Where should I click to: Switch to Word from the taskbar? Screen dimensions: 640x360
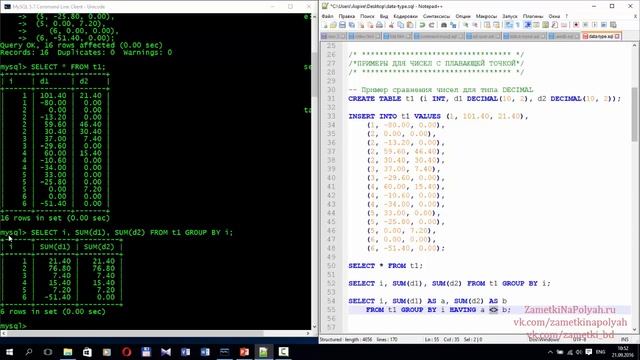pos(205,352)
